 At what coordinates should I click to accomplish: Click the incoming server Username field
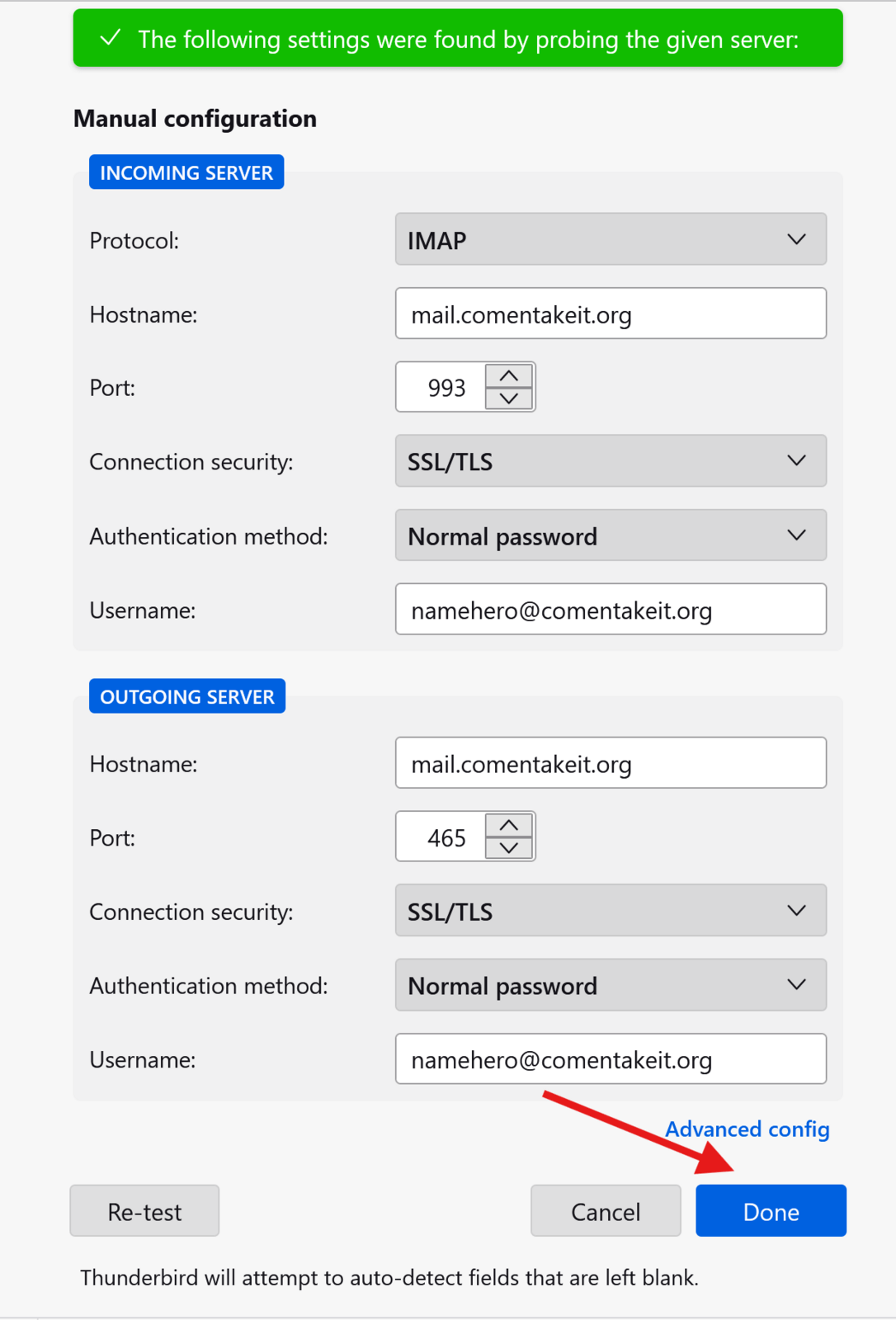(611, 610)
